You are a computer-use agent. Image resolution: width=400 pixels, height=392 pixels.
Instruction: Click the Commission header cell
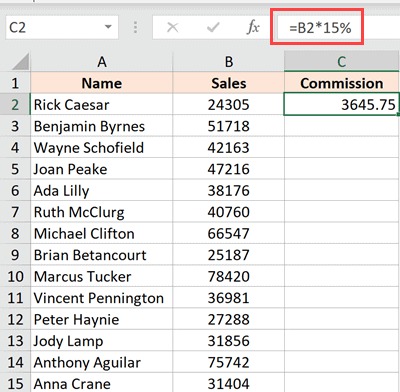[342, 83]
